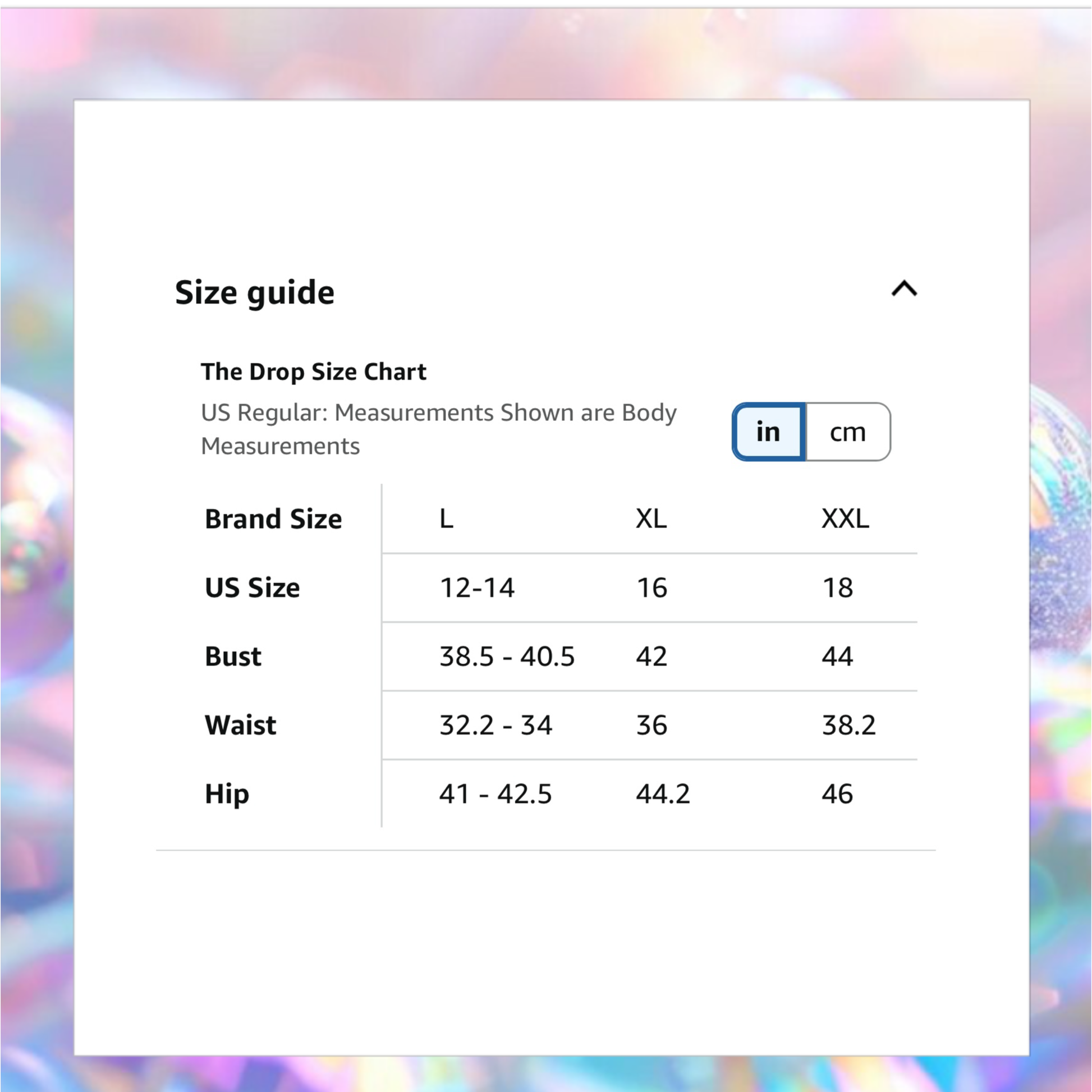Select the L brand size column
1092x1092 pixels.
pos(447,519)
